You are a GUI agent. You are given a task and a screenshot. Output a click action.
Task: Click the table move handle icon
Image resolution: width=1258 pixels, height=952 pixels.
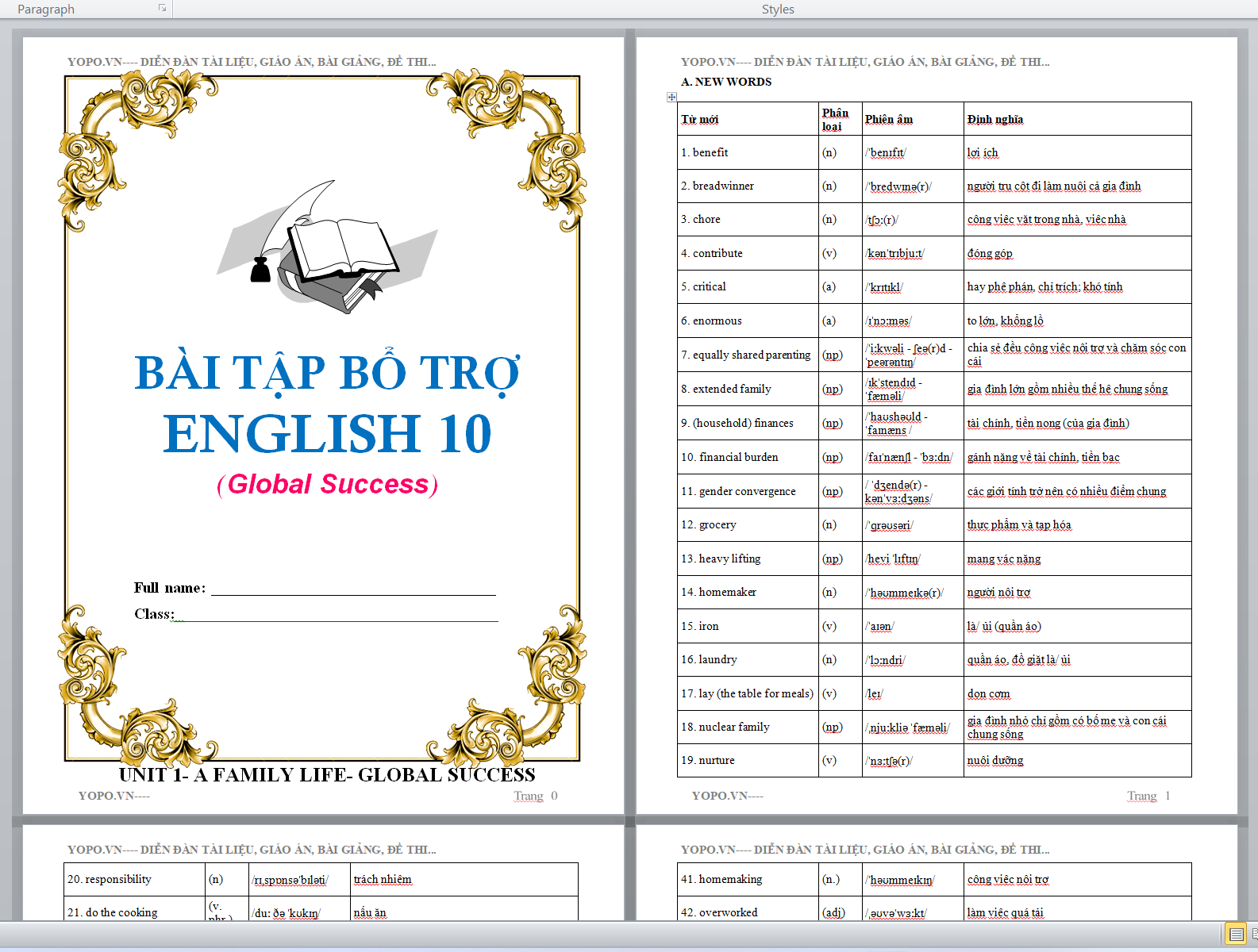(671, 97)
